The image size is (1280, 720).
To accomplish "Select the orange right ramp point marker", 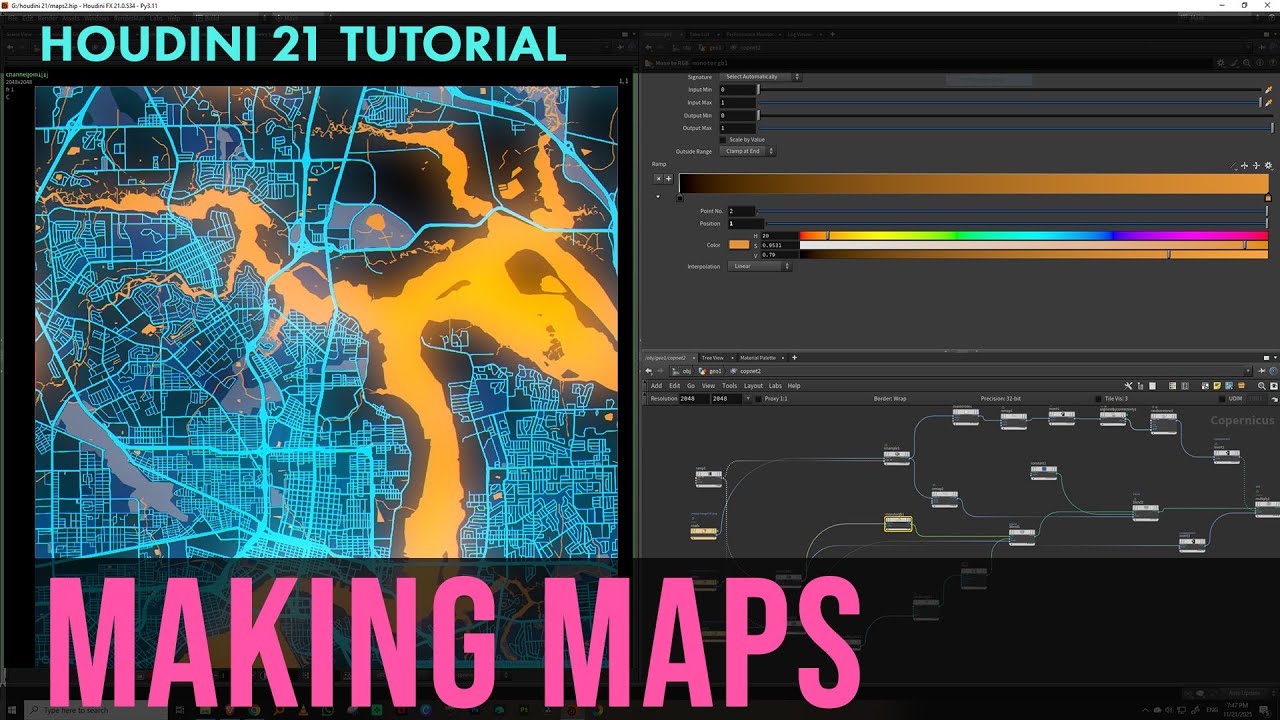I will click(1268, 198).
